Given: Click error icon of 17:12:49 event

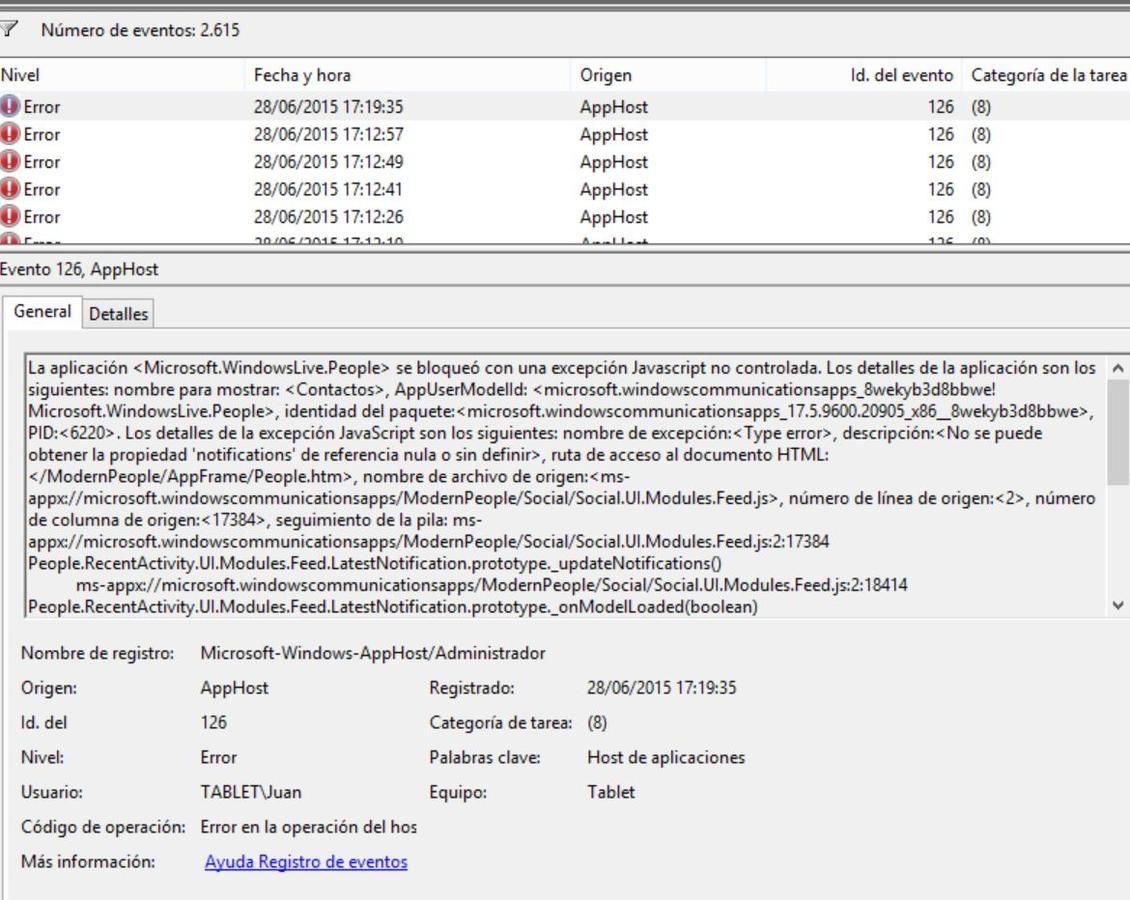Looking at the screenshot, I should pos(9,161).
